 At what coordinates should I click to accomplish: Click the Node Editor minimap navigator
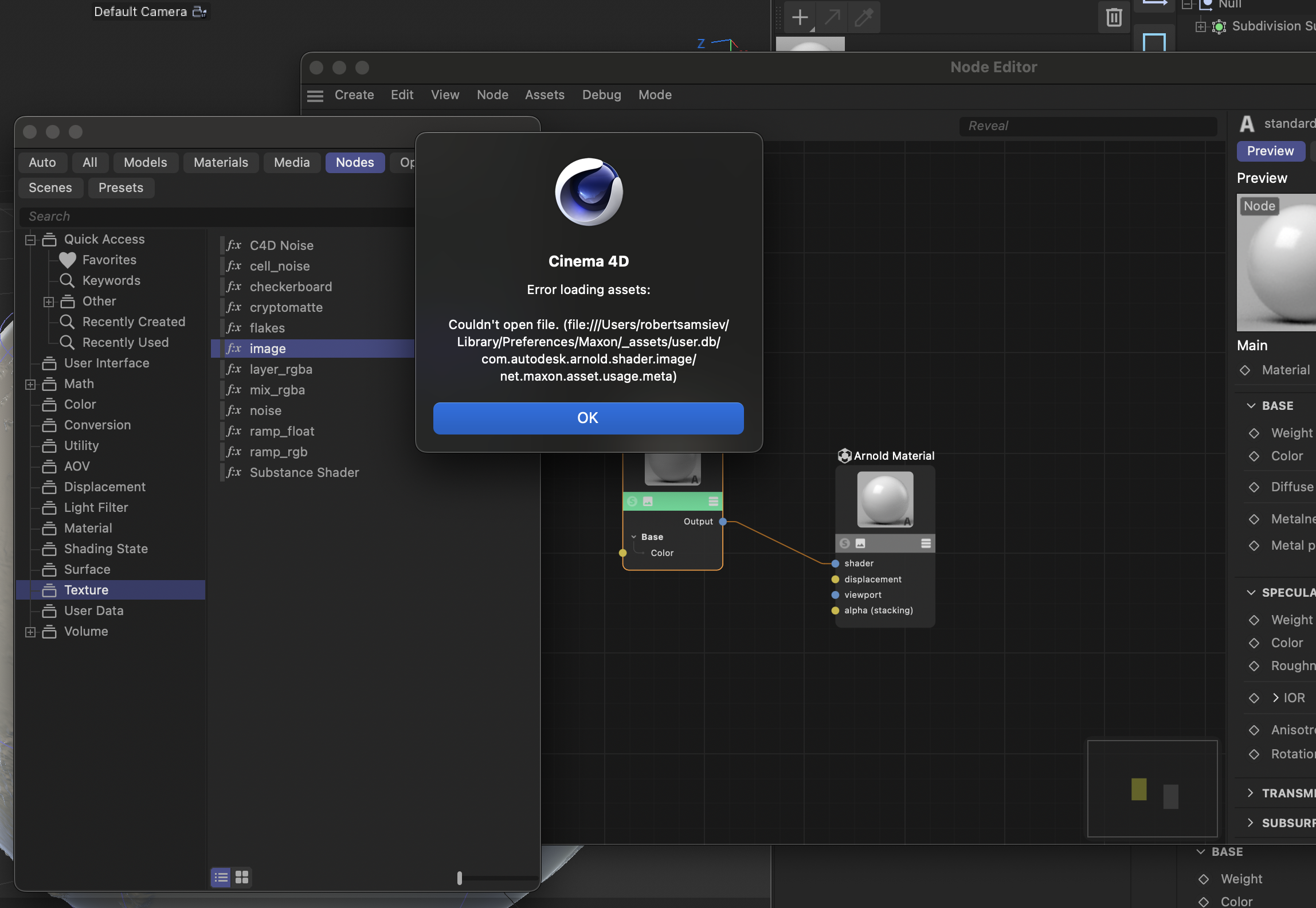point(1152,788)
